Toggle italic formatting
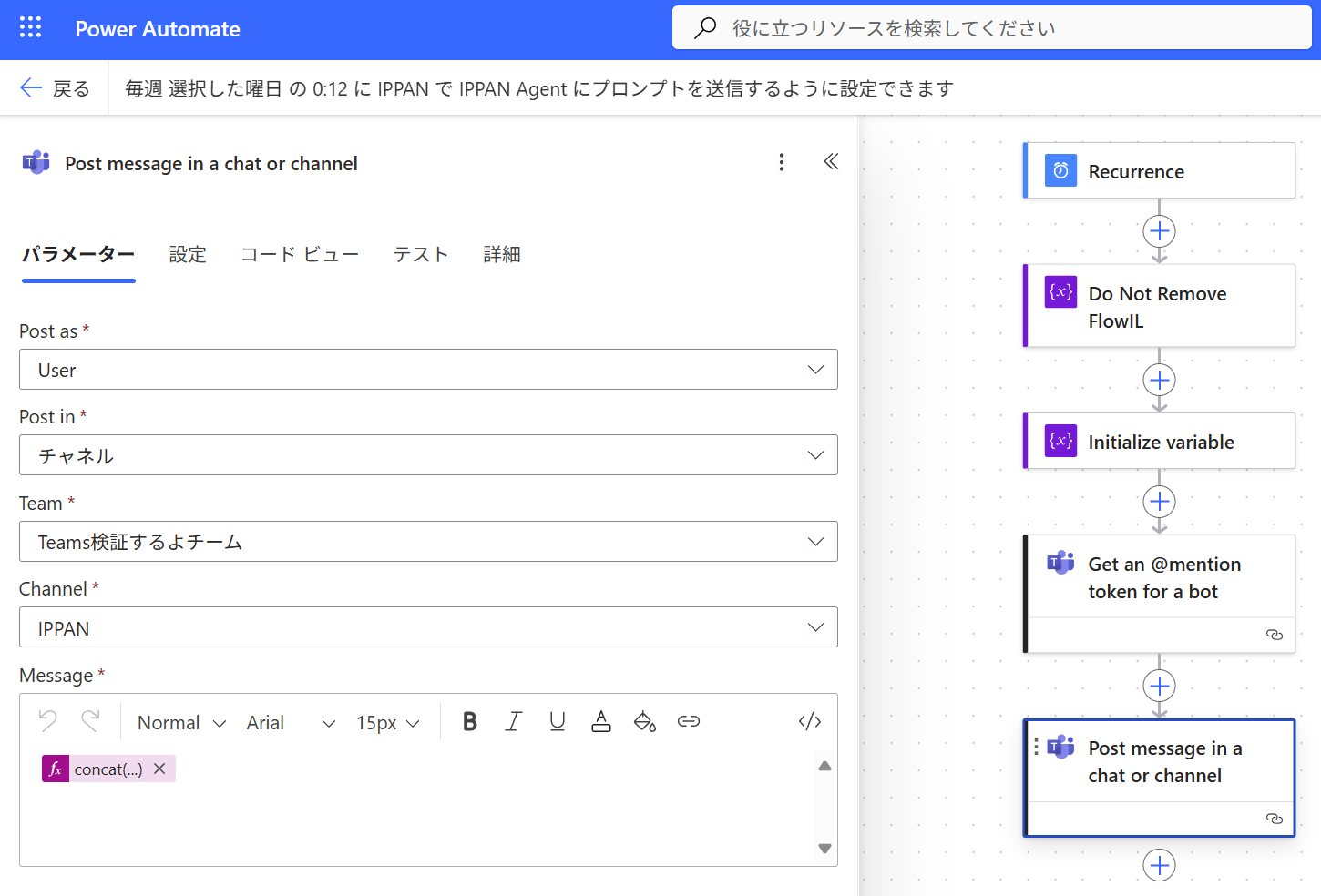The height and width of the screenshot is (896, 1321). click(x=514, y=721)
